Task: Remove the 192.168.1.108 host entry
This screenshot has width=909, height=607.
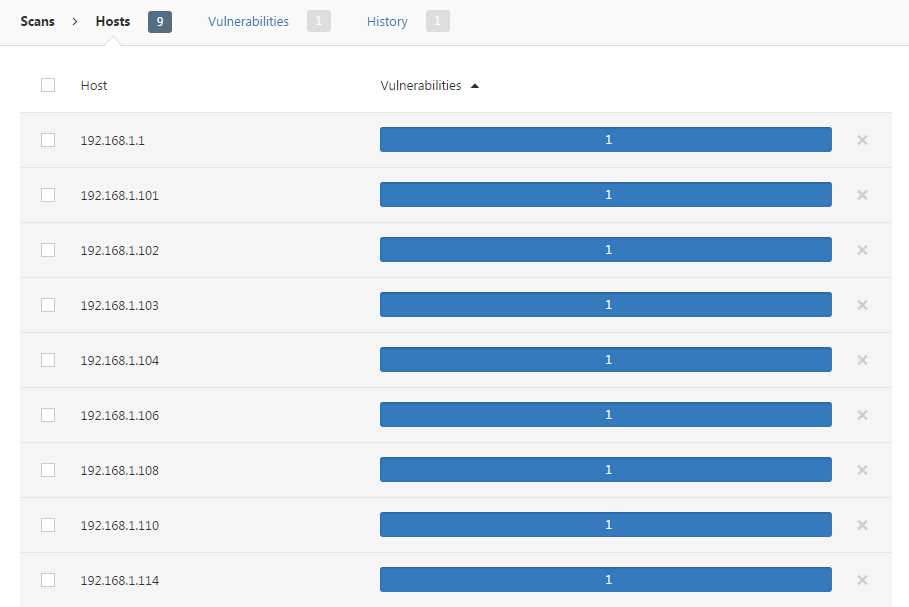Action: point(862,470)
